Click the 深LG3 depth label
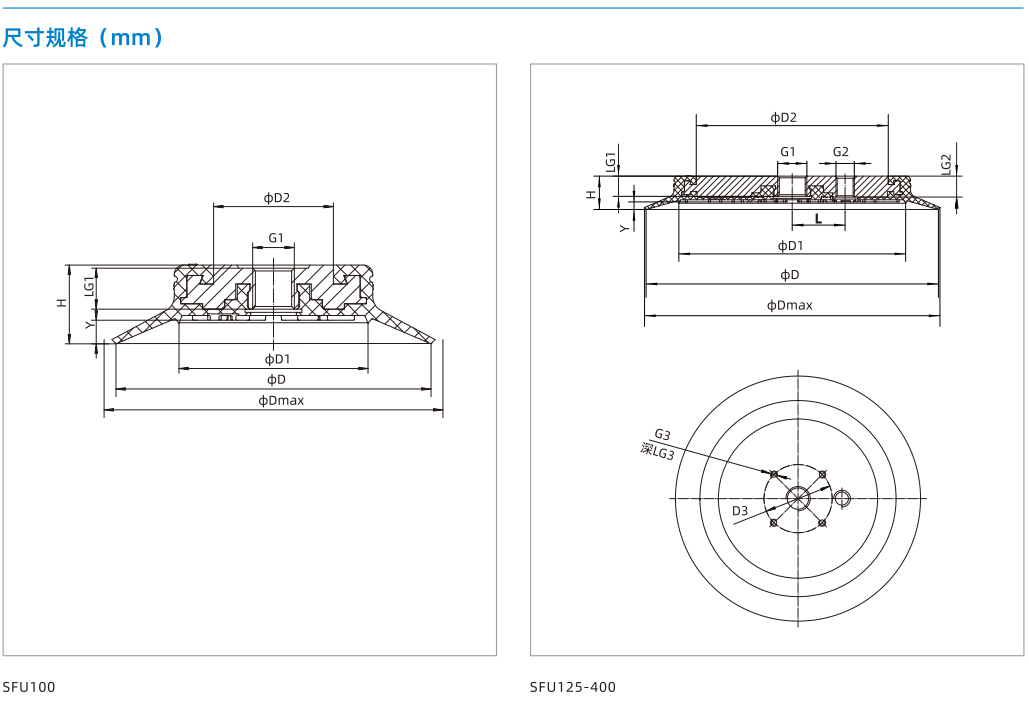This screenshot has height=702, width=1029. point(657,451)
